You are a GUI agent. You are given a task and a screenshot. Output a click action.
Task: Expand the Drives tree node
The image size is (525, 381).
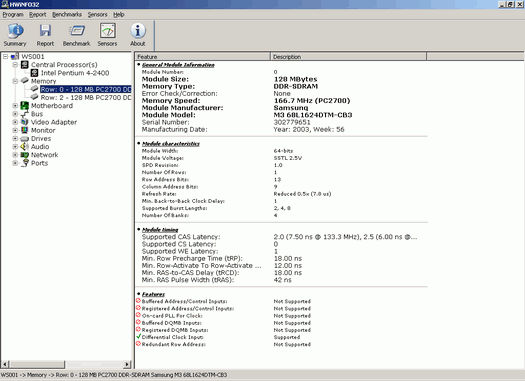[x=15, y=139]
